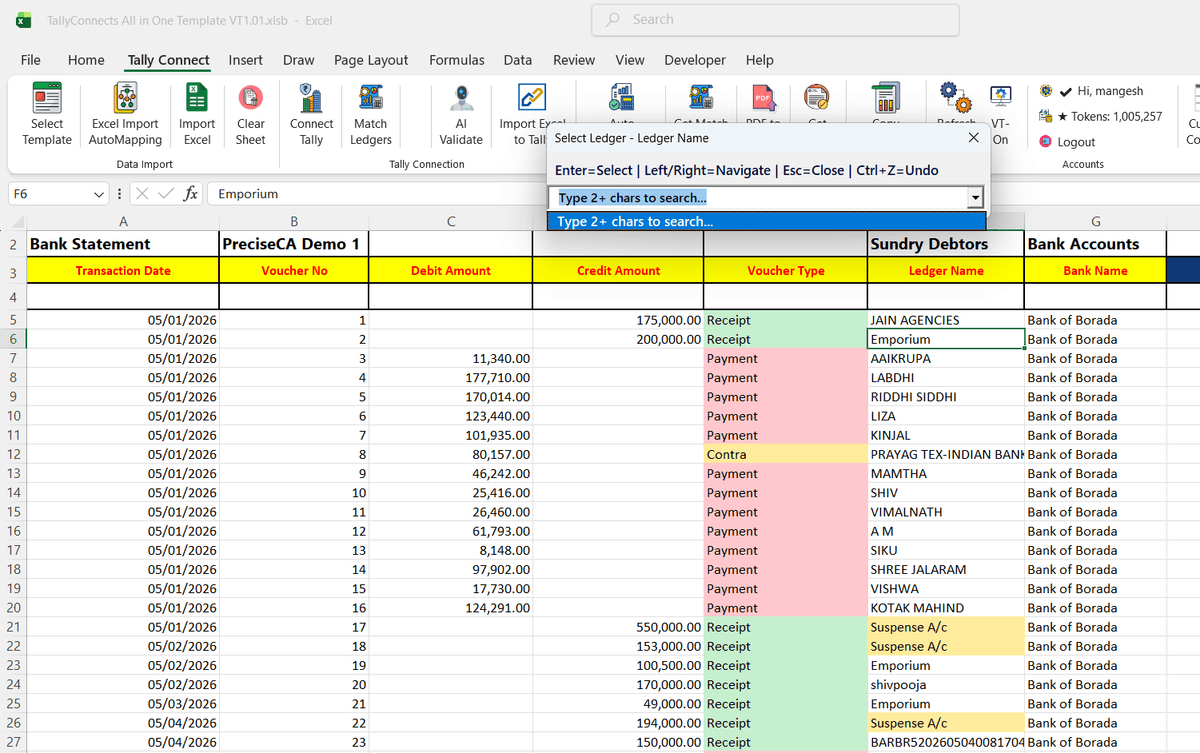
Task: Click the fx insert function icon
Action: point(190,194)
